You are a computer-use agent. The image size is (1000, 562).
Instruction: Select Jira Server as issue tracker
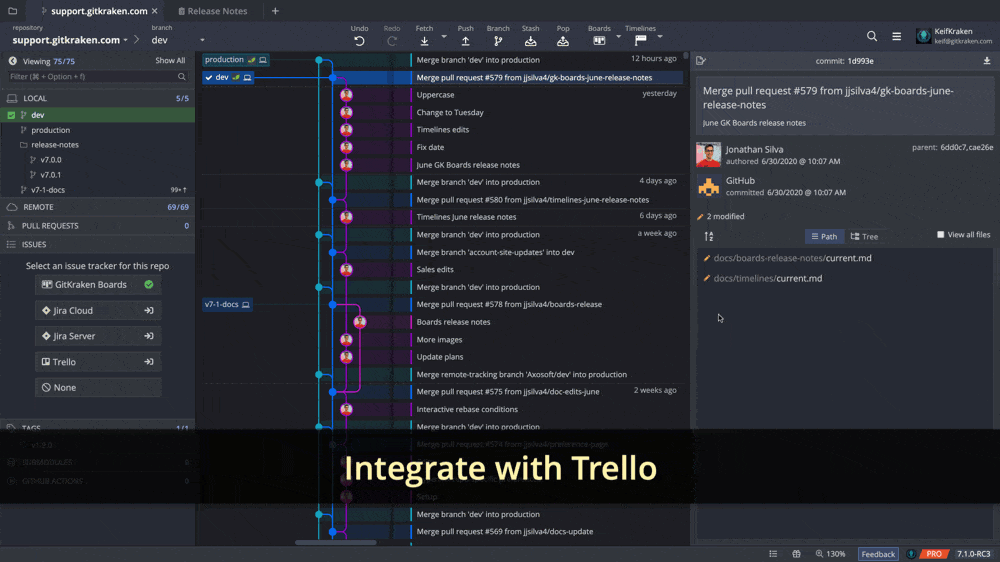point(98,336)
